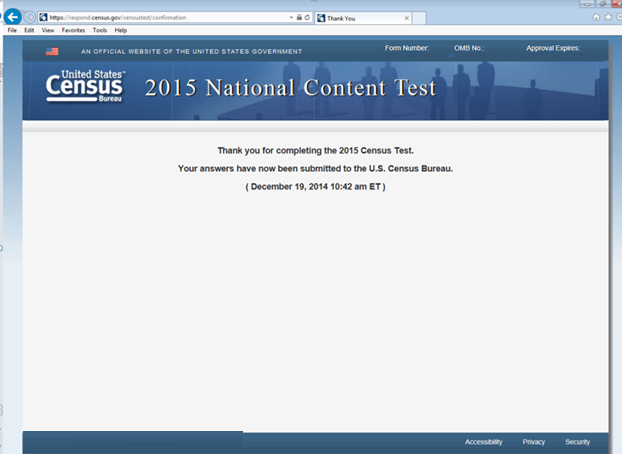Open the Help menu
This screenshot has height=458, width=622.
(x=121, y=30)
